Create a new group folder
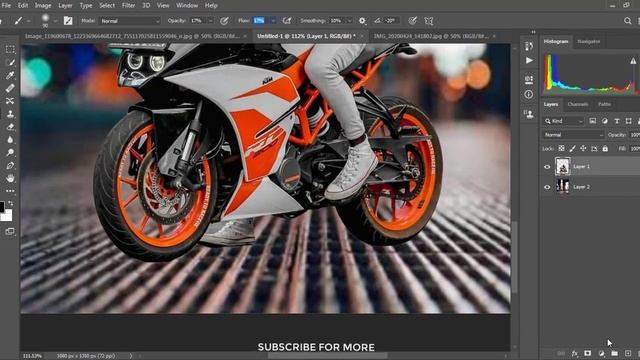This screenshot has height=360, width=640. point(614,353)
